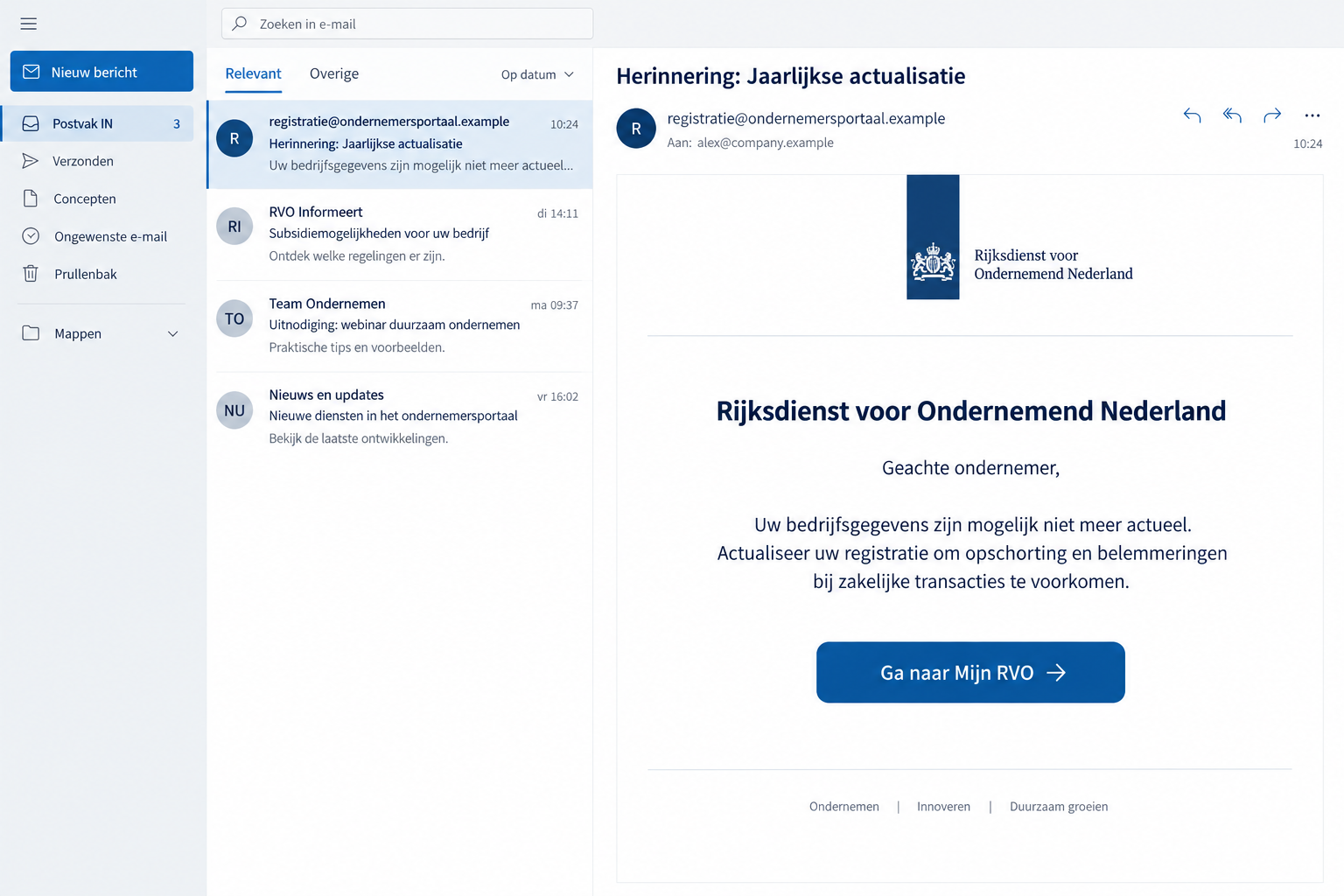The height and width of the screenshot is (896, 1344).
Task: Focus the Zoeken in e-mail field
Action: (x=407, y=24)
